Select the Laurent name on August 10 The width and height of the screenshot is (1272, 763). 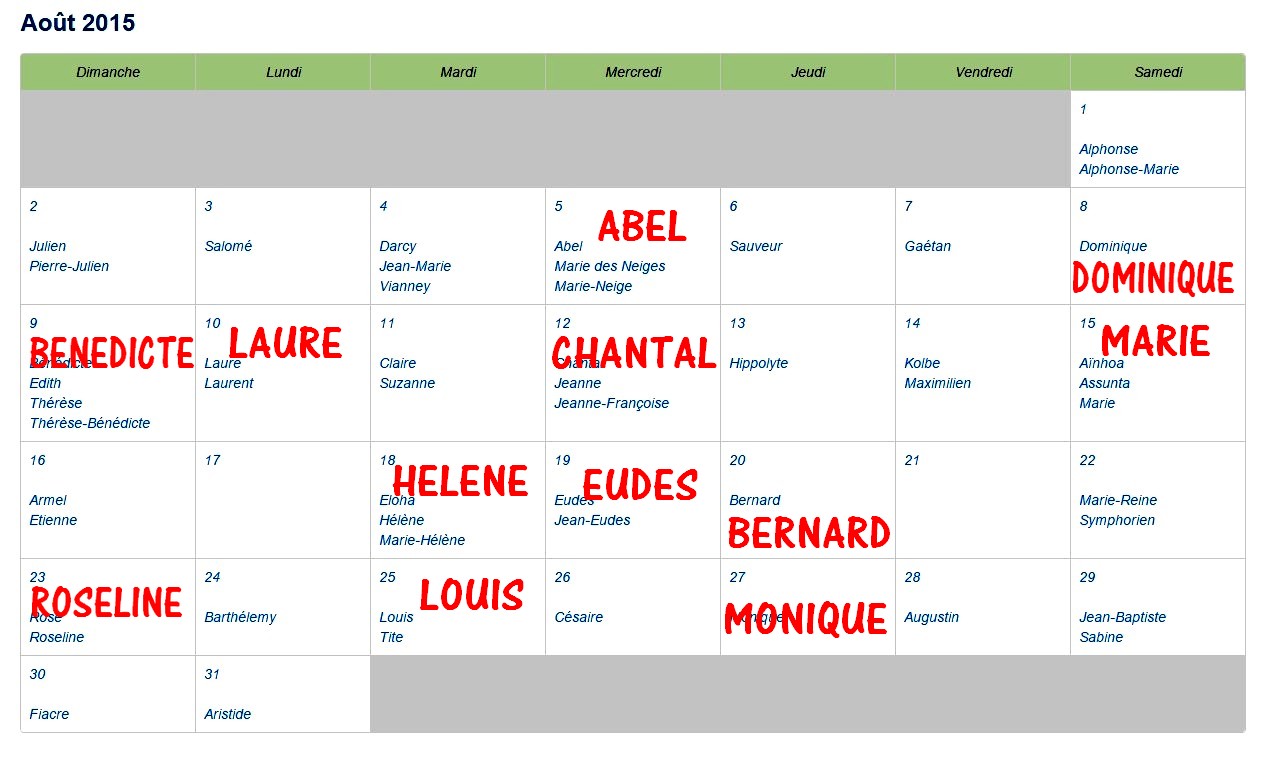[229, 383]
